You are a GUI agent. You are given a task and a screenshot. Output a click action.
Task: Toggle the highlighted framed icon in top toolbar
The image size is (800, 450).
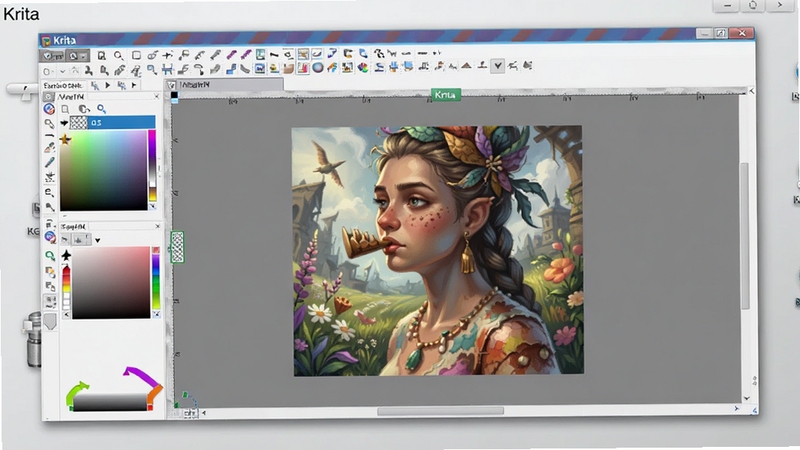[x=303, y=55]
